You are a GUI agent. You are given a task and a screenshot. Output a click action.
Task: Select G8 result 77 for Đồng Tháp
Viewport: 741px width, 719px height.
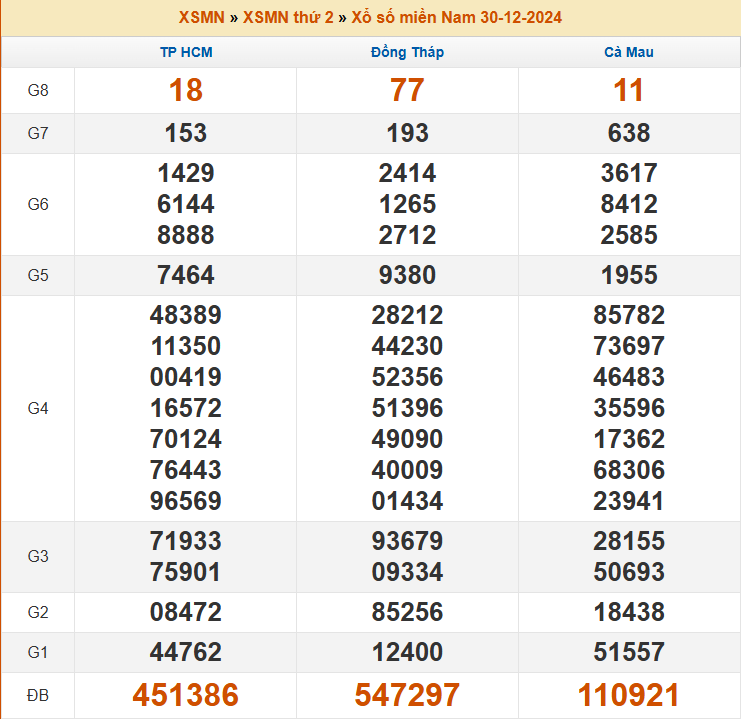(407, 90)
